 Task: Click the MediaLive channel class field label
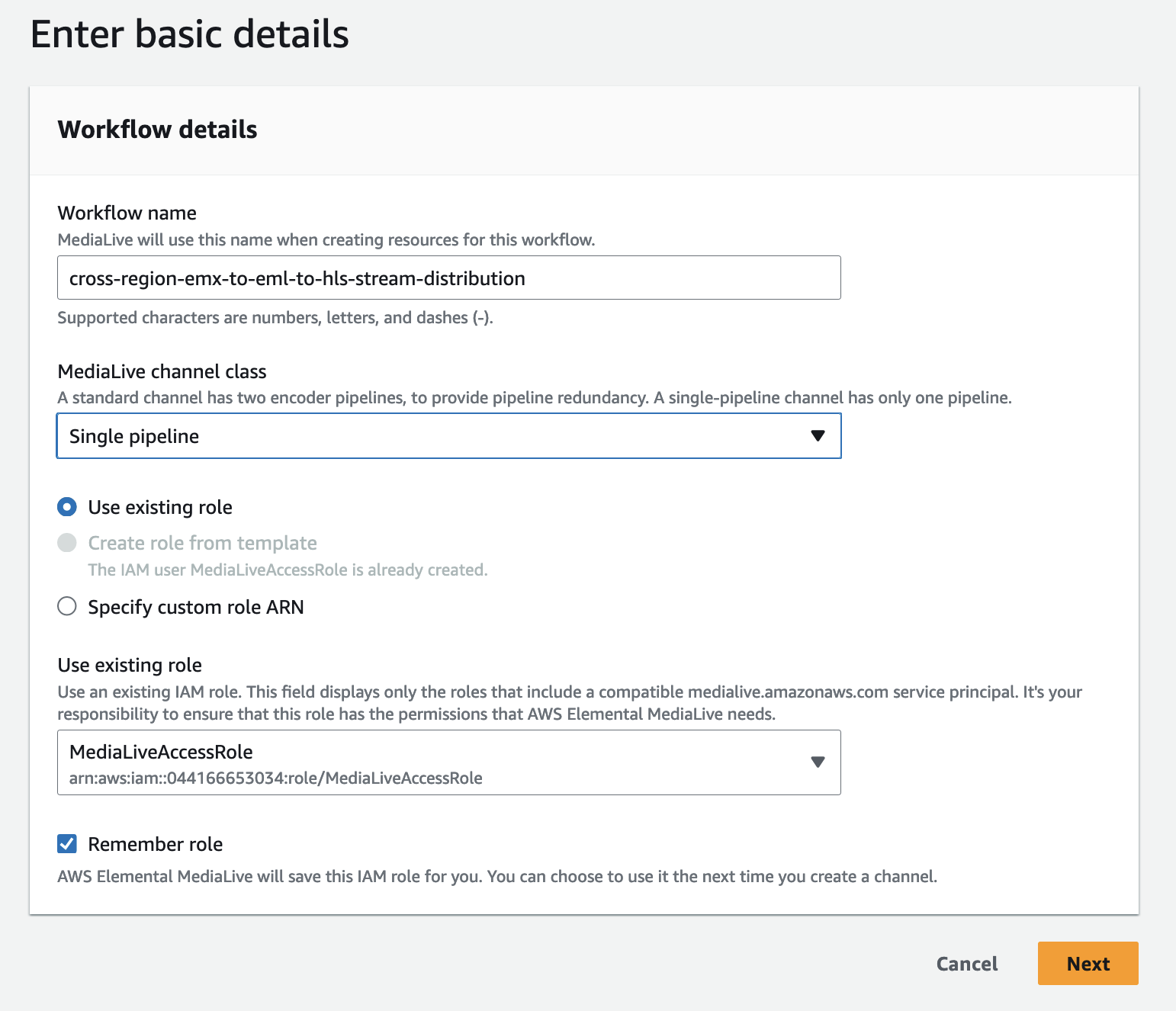coord(162,371)
